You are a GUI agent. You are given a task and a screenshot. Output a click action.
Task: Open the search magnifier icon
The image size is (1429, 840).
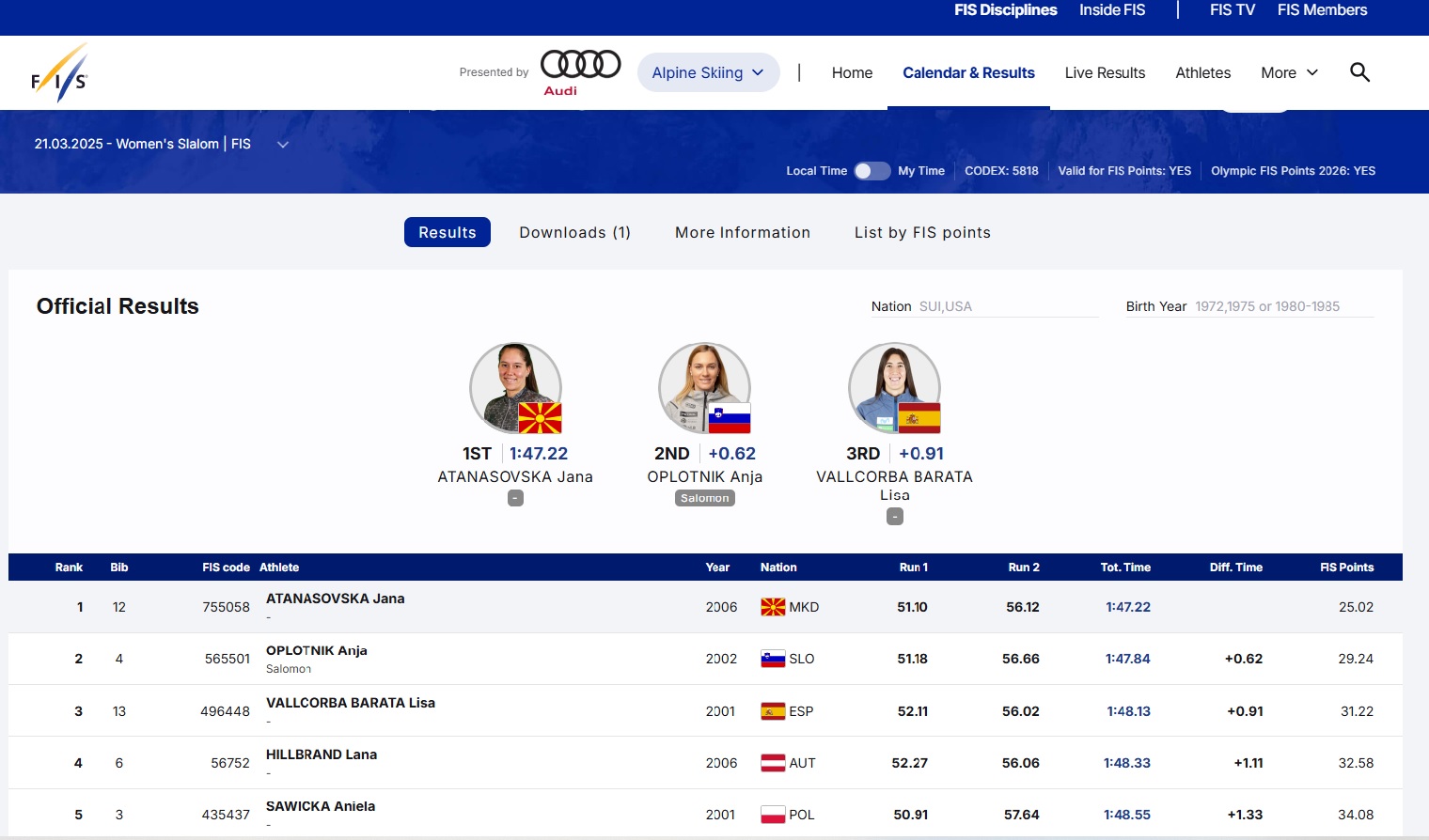[1359, 72]
